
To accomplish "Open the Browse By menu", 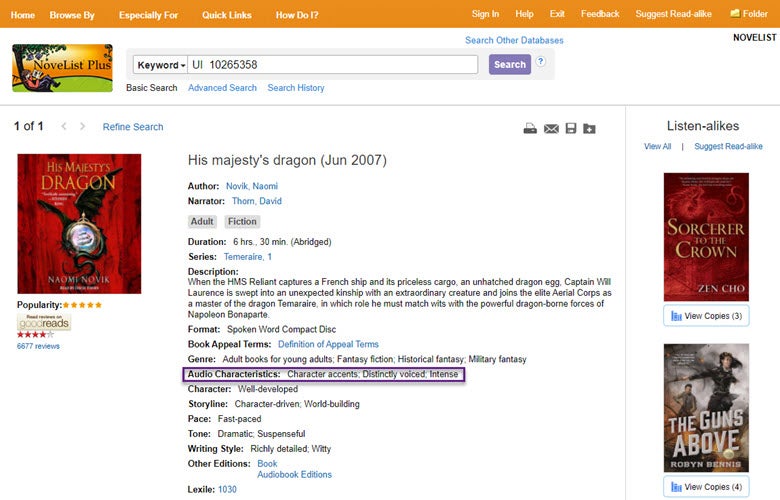I will coord(72,14).
